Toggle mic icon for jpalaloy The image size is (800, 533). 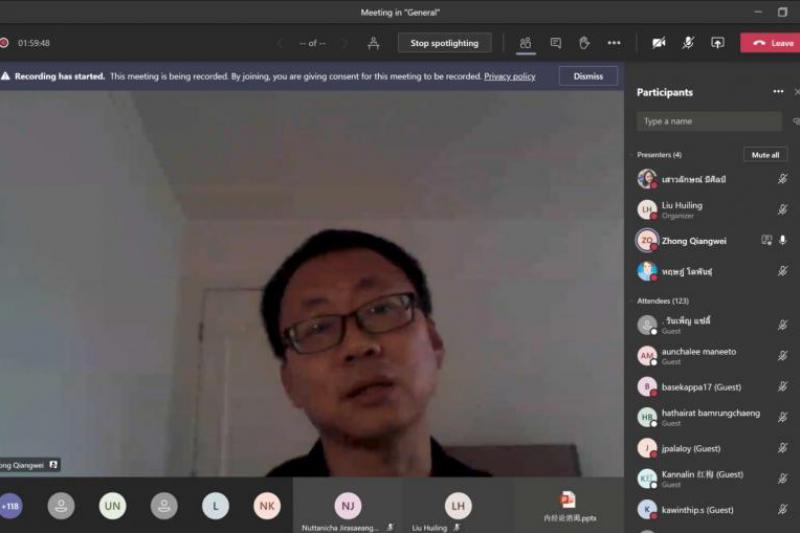[x=783, y=448]
